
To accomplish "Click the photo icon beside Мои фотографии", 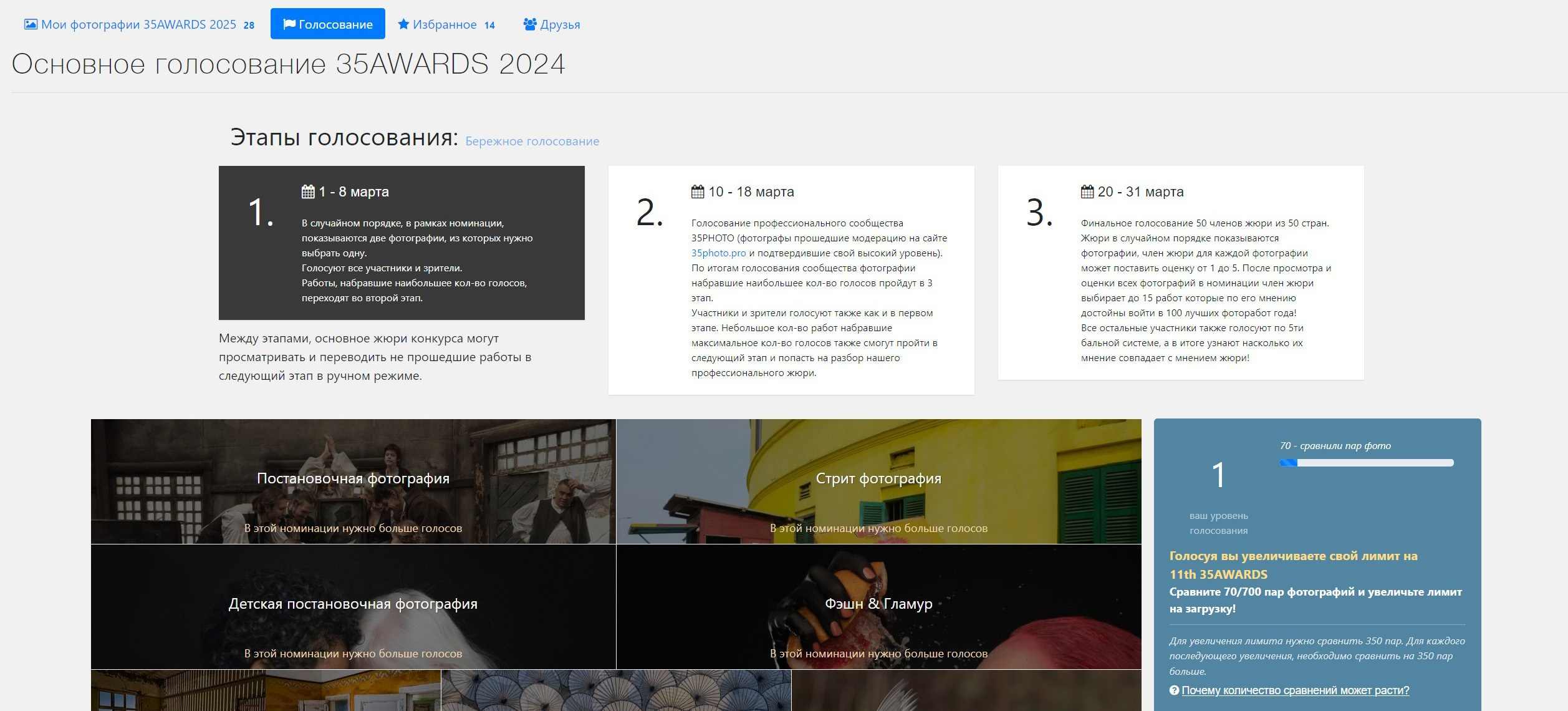I will [x=31, y=24].
